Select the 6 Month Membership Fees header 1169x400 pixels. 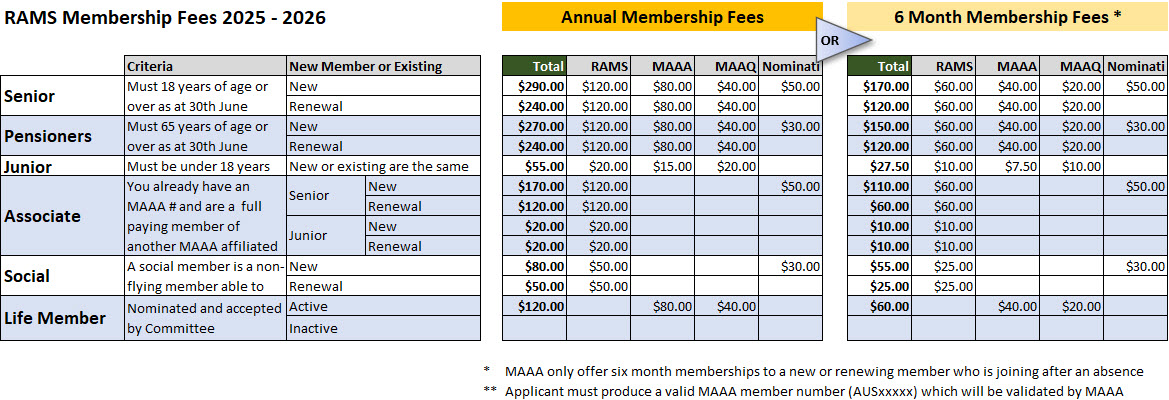click(1007, 17)
